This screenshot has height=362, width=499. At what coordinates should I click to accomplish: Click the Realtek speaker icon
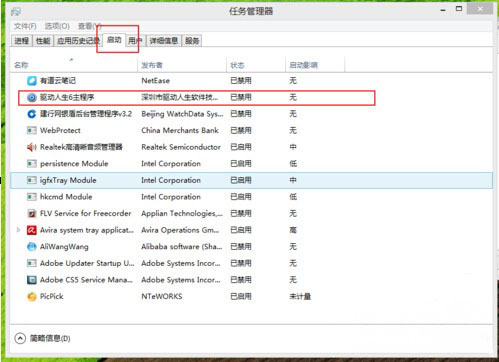[32, 147]
